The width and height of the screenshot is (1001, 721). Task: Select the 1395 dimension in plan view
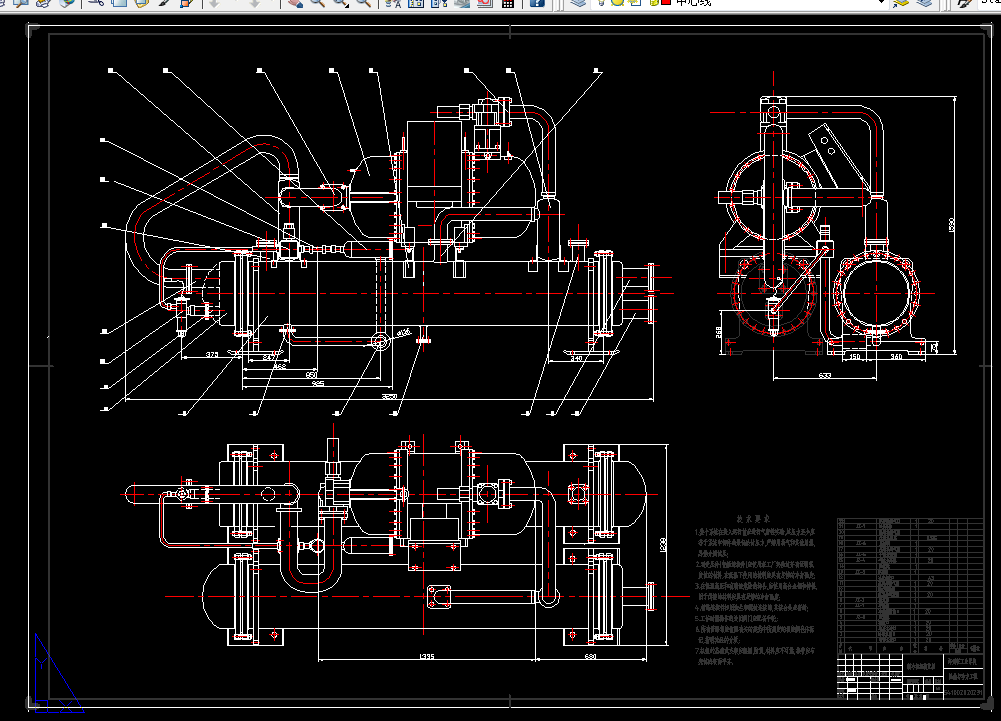426,656
